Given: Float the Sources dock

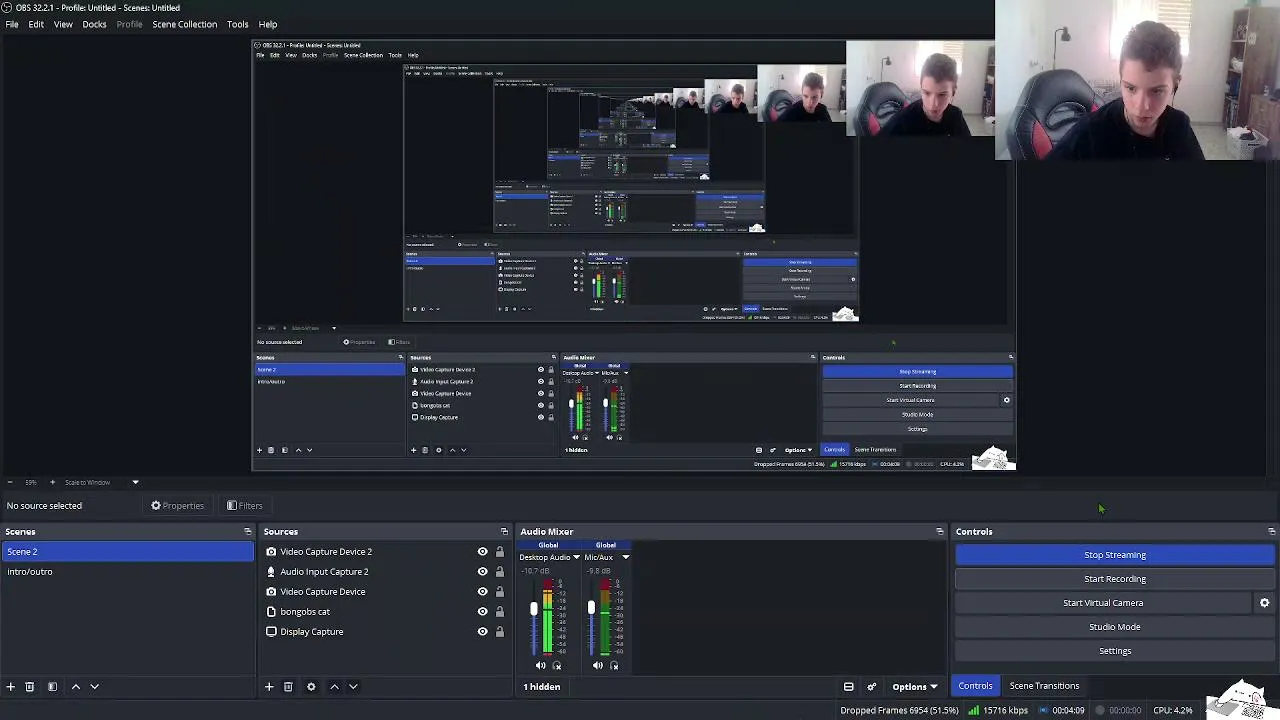Looking at the screenshot, I should pyautogui.click(x=504, y=532).
